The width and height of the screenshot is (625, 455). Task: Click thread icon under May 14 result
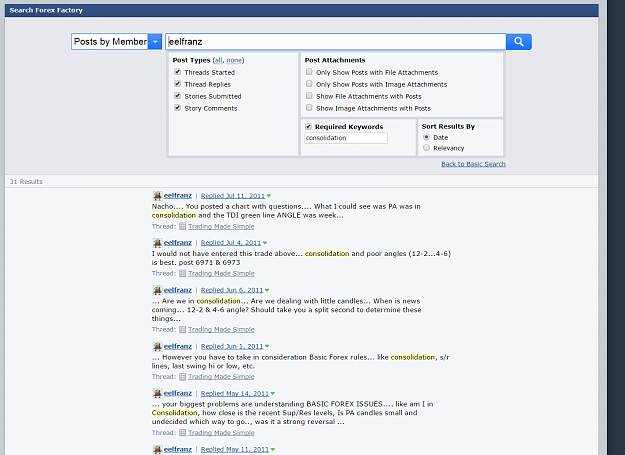coord(182,433)
